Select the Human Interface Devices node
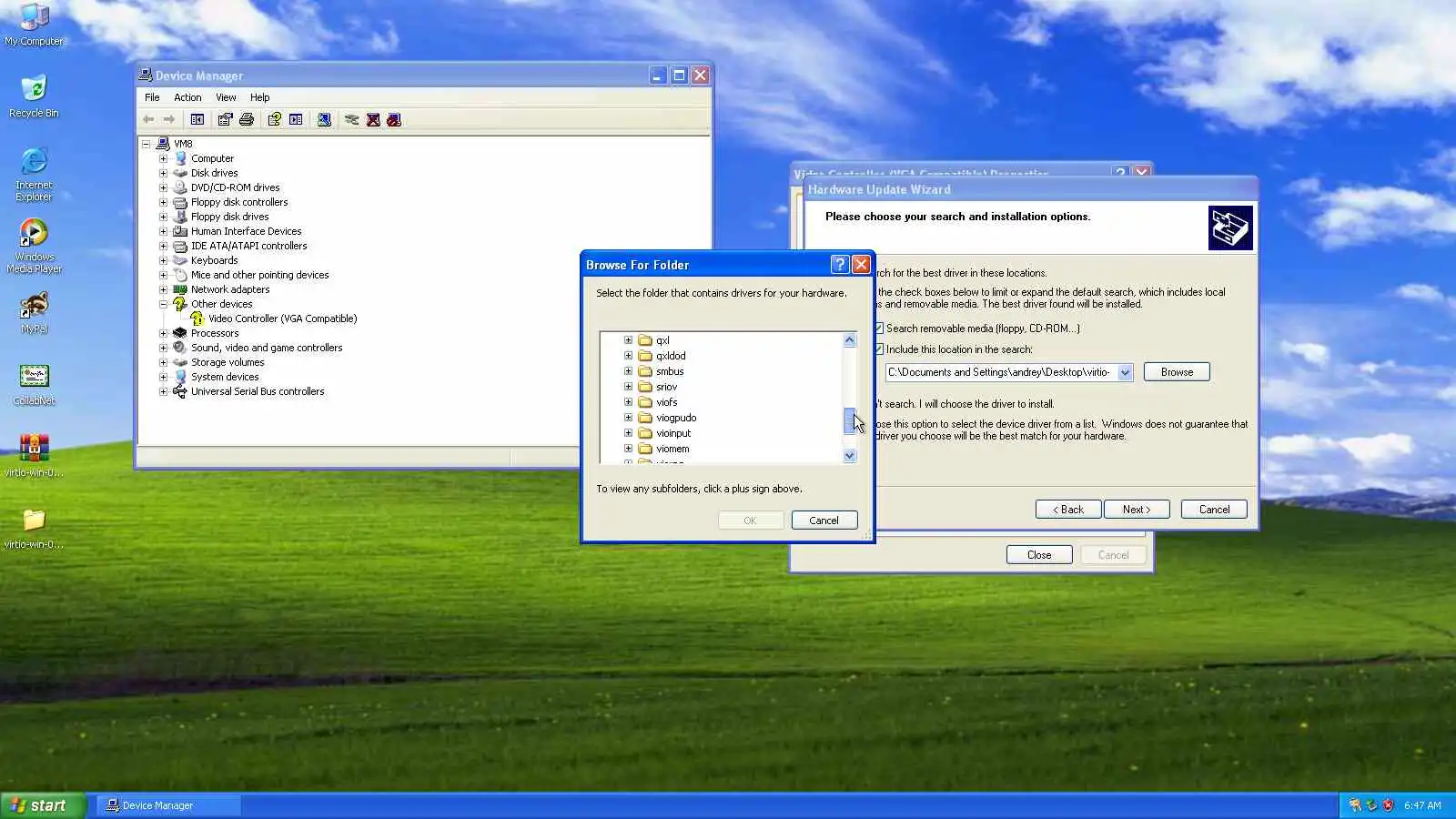Screen dimensions: 1456x819 (246, 231)
